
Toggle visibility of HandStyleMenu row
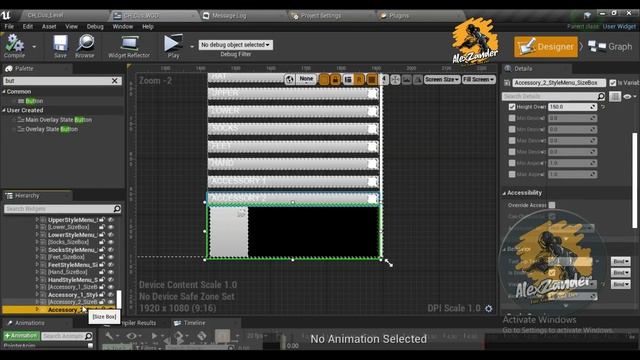click(111, 280)
